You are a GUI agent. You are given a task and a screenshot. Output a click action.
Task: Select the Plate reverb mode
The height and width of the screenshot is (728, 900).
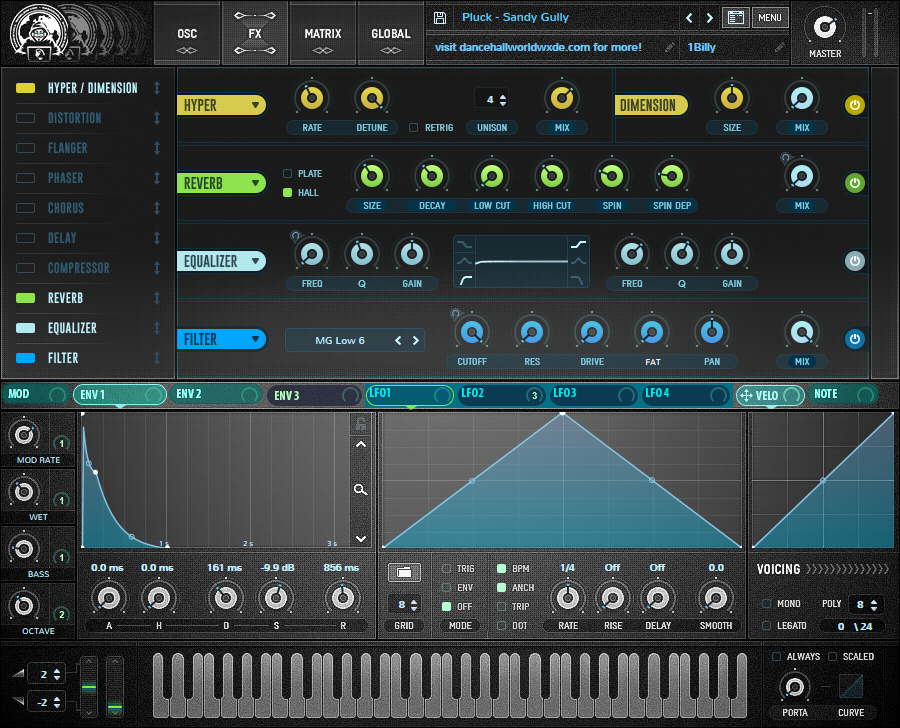coord(288,174)
